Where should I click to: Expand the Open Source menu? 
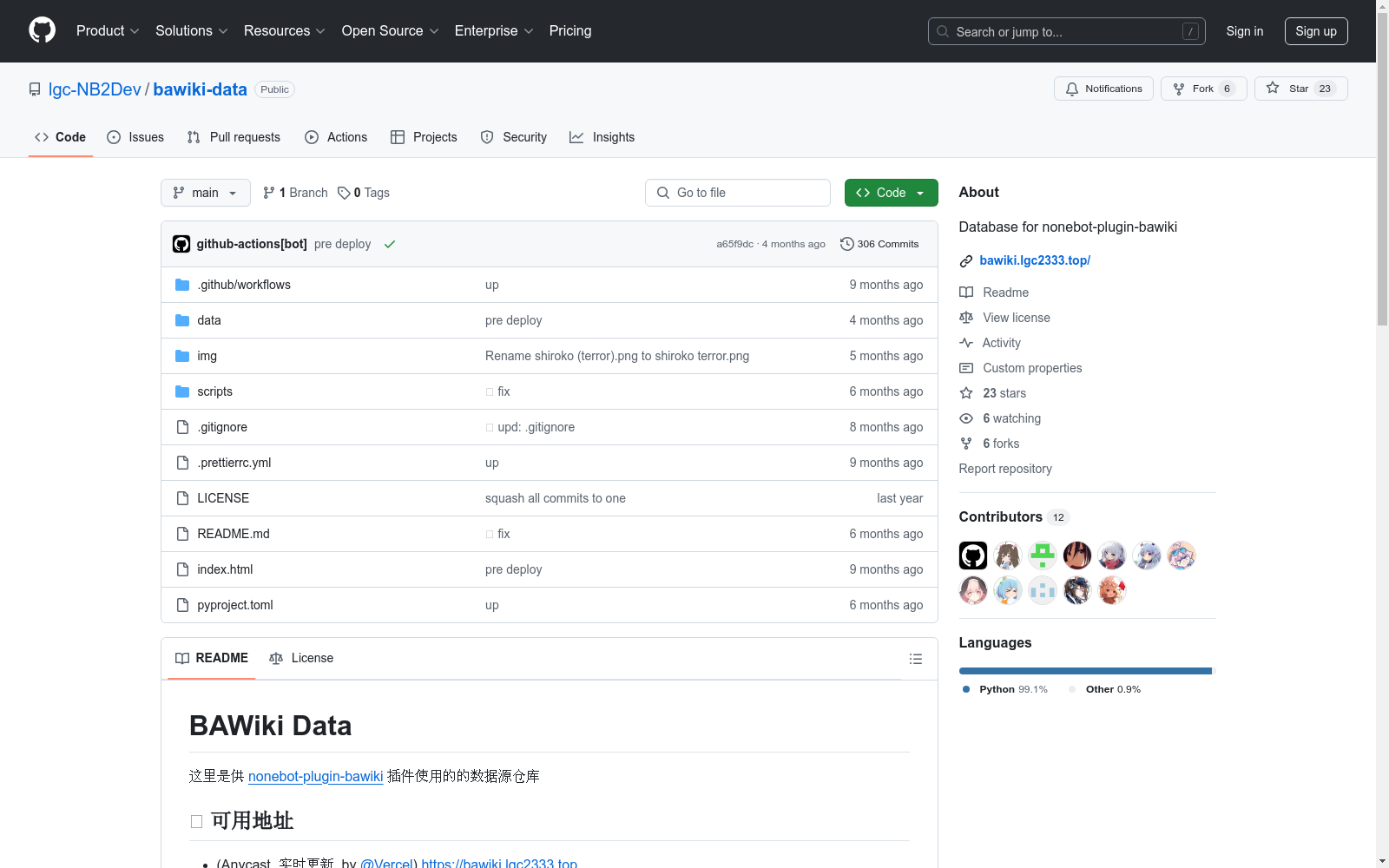coord(391,31)
